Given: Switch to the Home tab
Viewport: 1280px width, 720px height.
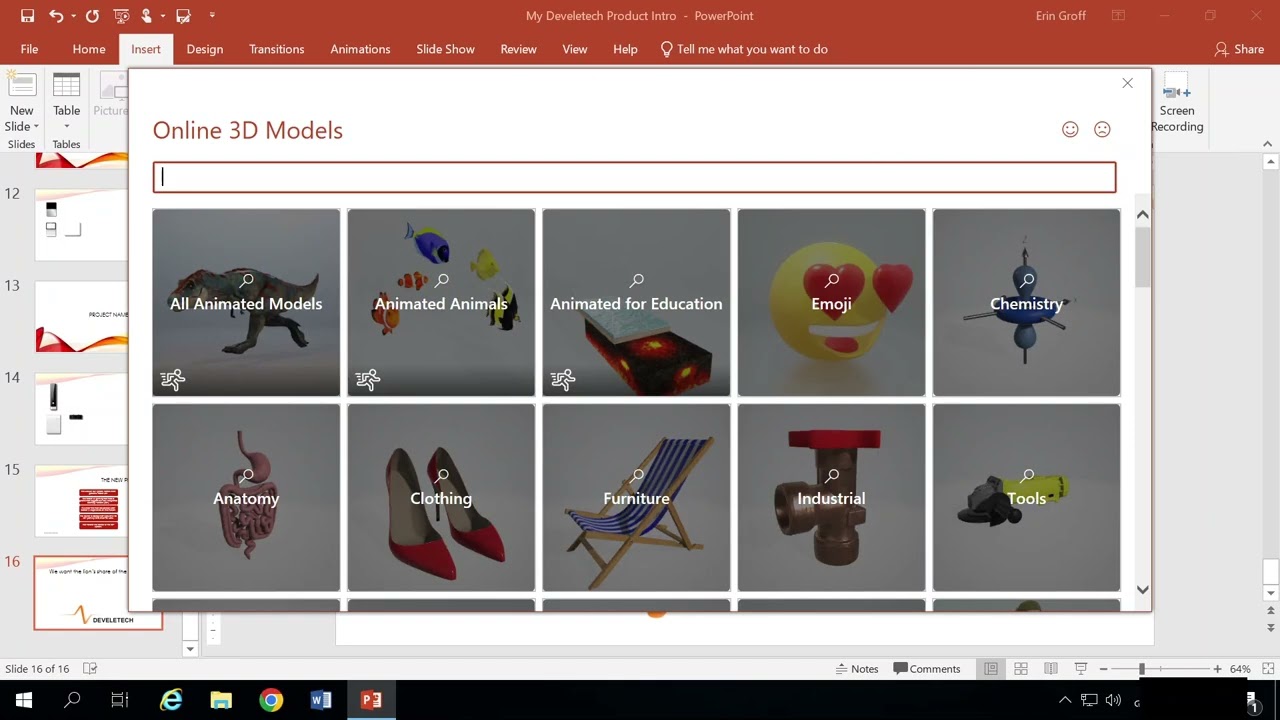Looking at the screenshot, I should (x=89, y=49).
